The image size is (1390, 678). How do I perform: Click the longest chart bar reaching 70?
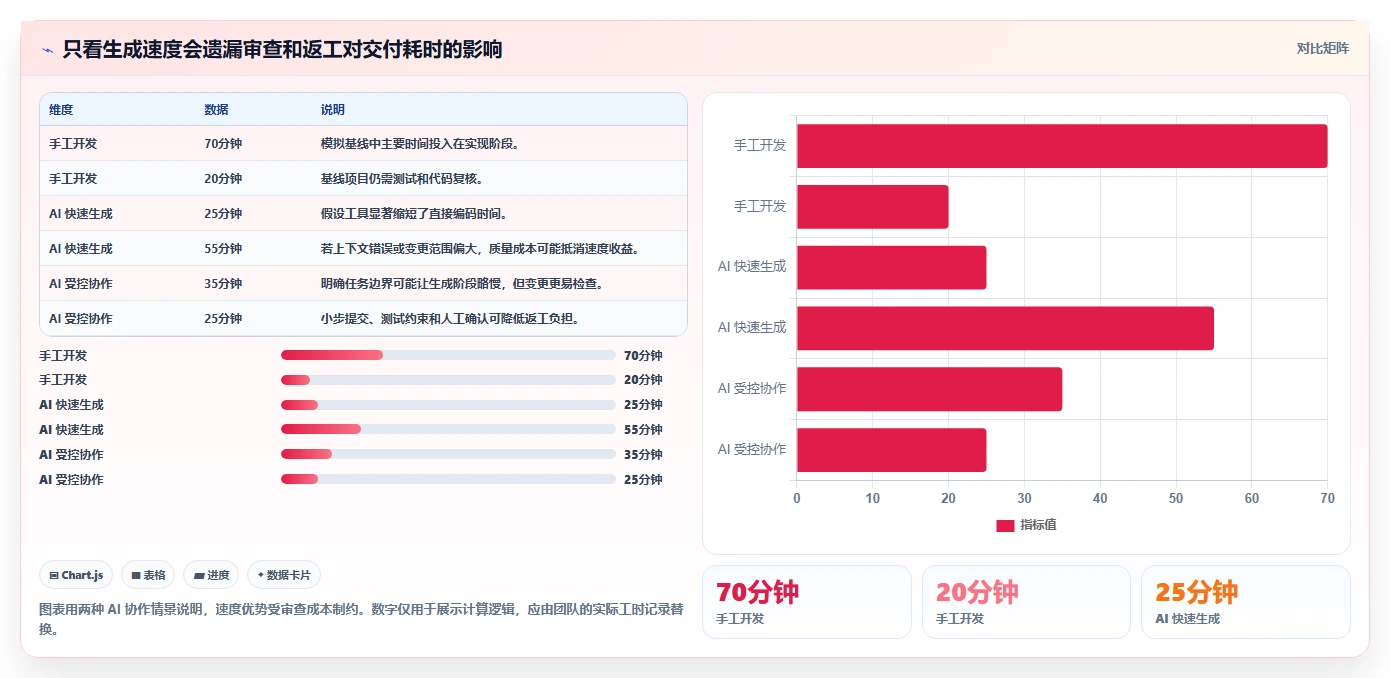(1062, 146)
